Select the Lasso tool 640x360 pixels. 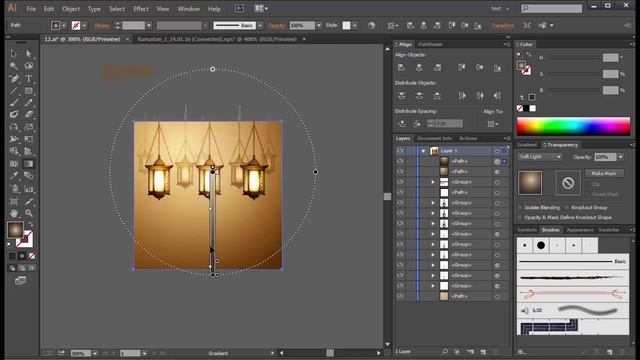tap(29, 66)
